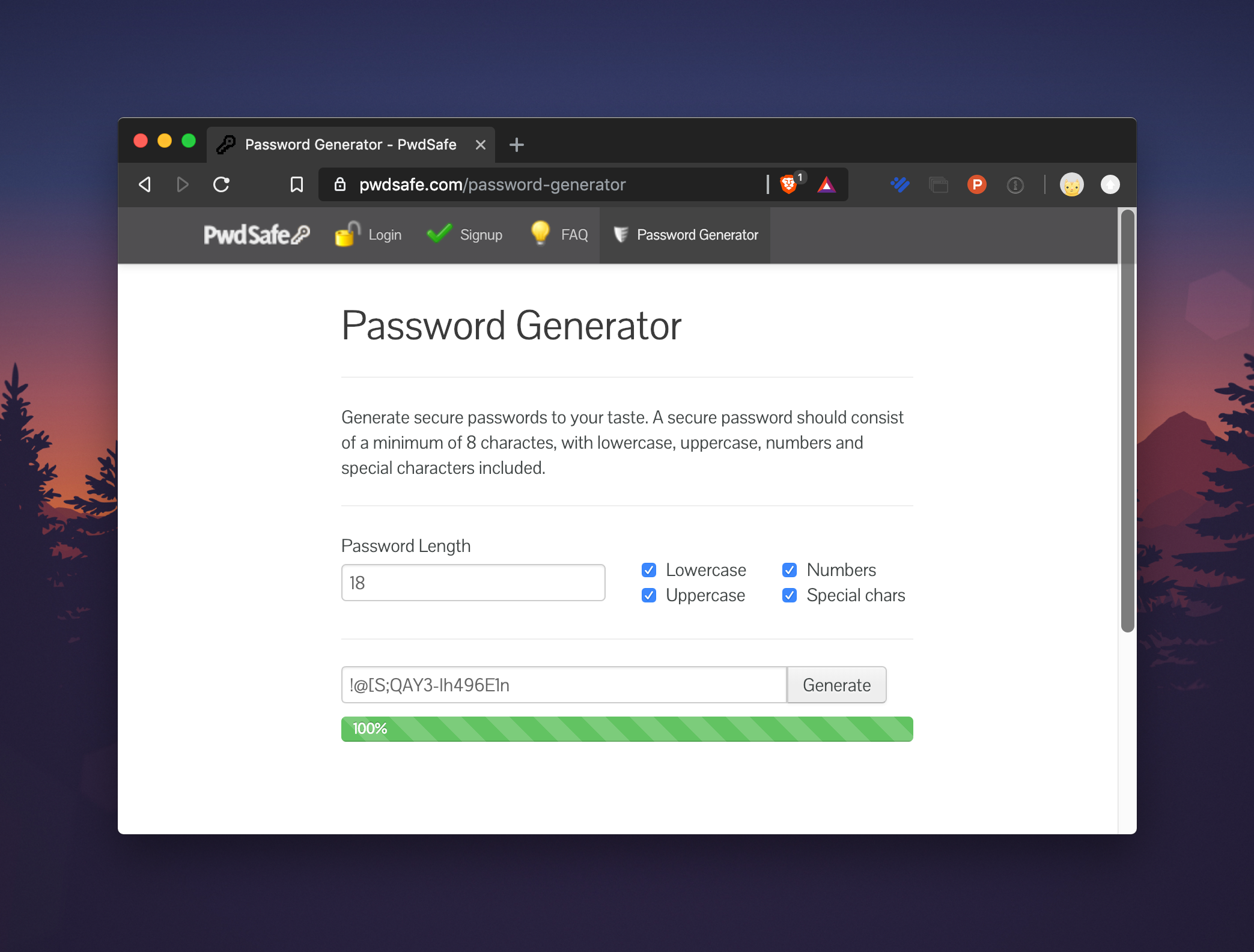Turn off the Special chars checkbox
Viewport: 1254px width, 952px height.
click(790, 595)
